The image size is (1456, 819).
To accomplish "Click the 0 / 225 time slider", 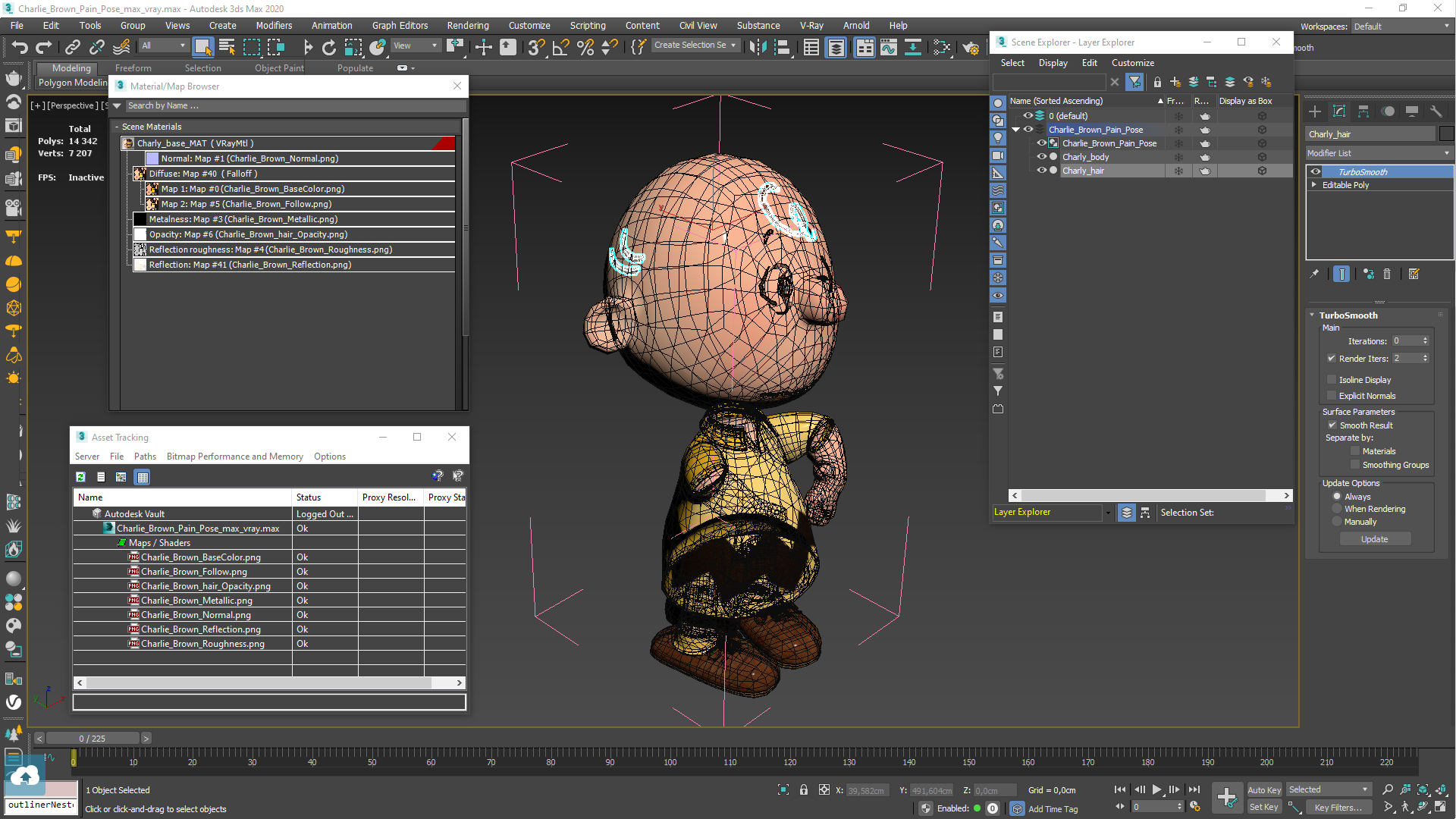I will 93,739.
